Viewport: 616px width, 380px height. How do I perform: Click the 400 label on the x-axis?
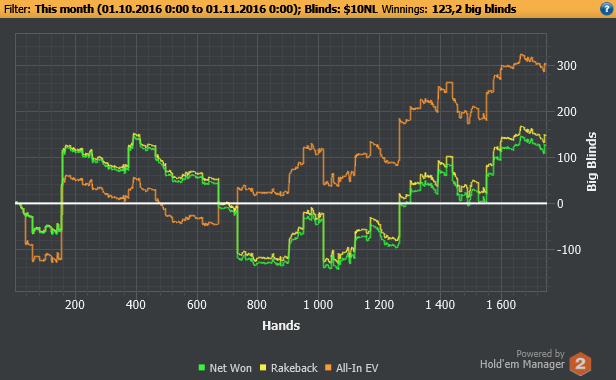tap(136, 305)
